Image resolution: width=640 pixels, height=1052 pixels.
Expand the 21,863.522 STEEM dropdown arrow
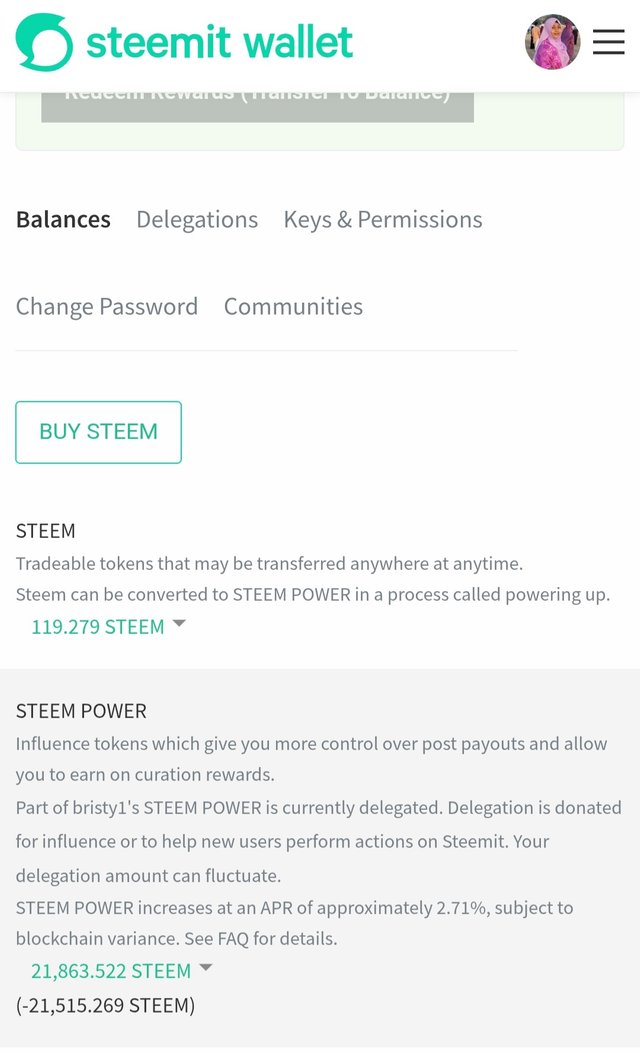click(206, 967)
